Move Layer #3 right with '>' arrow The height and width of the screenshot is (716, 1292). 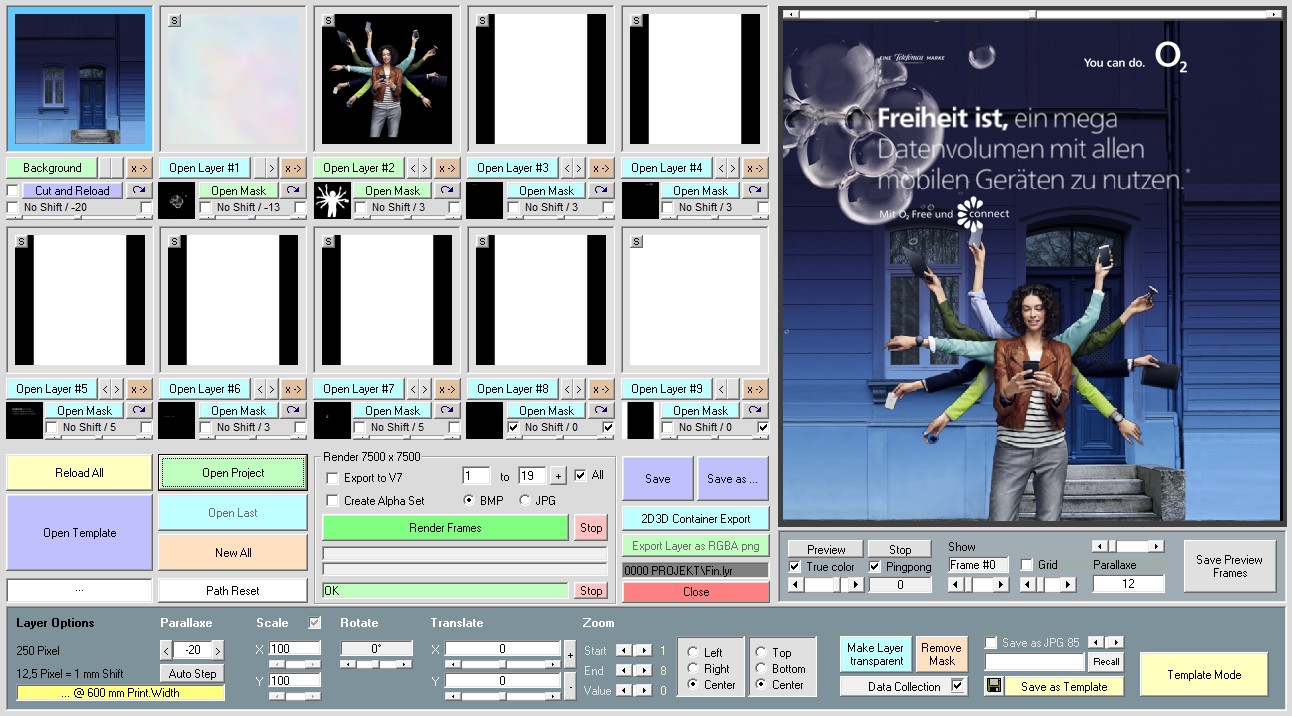[x=579, y=168]
